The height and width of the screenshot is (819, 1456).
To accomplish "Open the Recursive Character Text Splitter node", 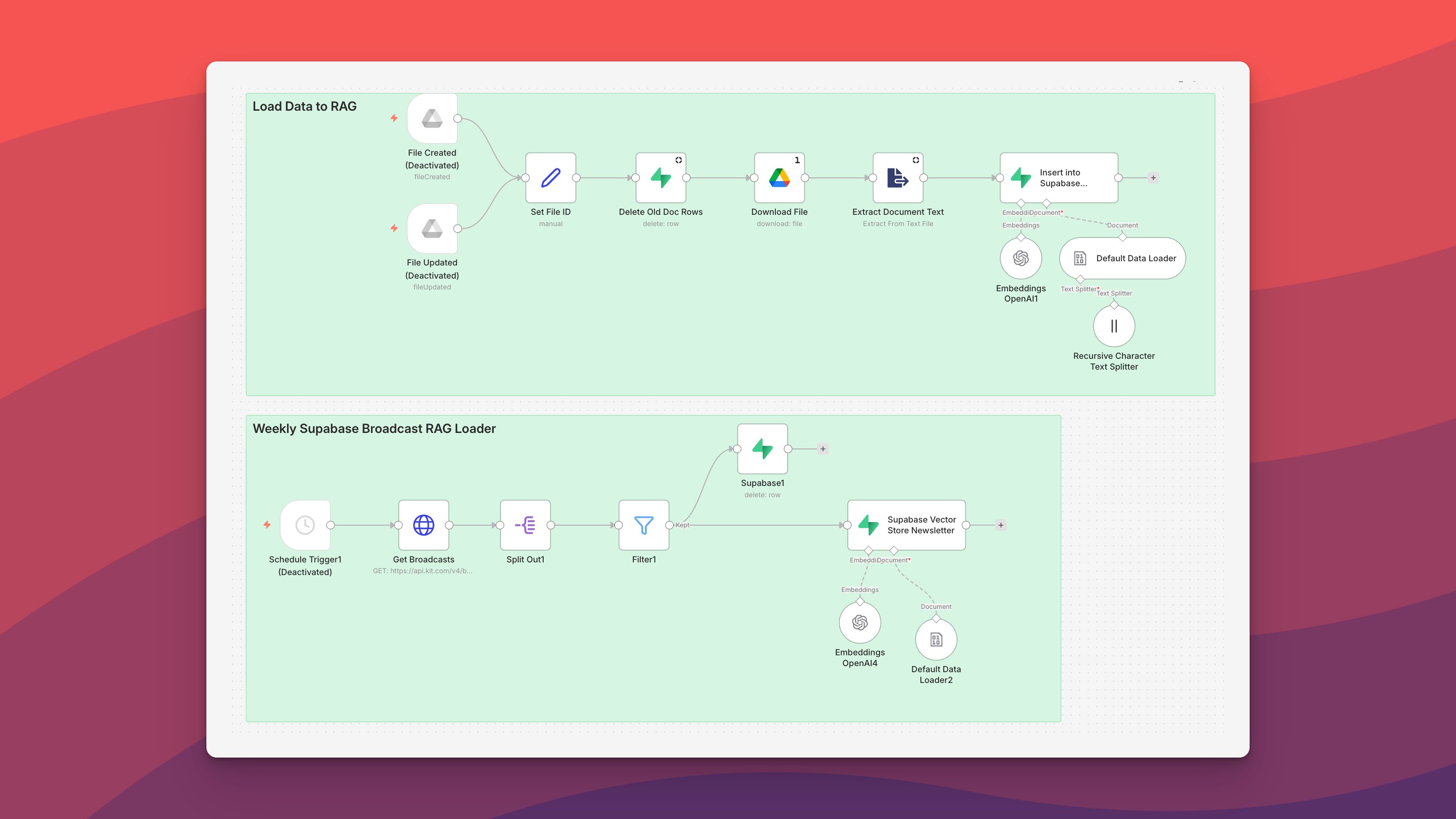I will click(x=1114, y=326).
